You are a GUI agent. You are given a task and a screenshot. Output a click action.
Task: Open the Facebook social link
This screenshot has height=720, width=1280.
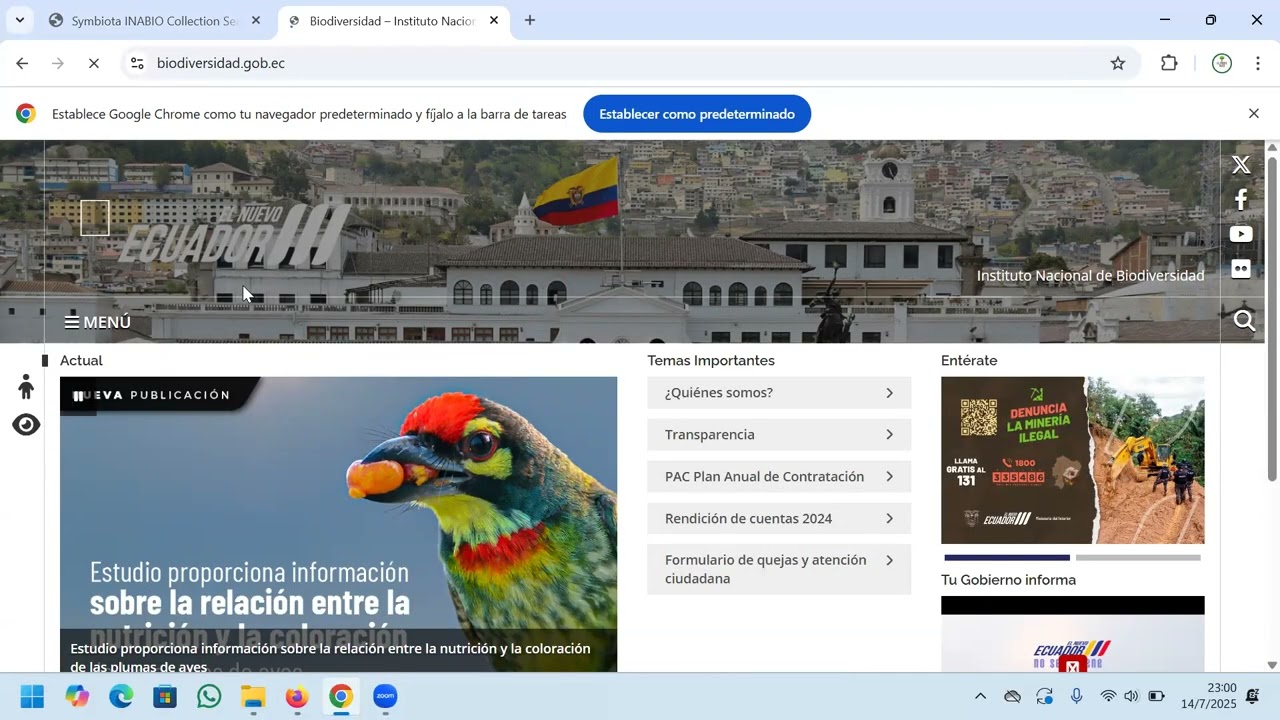click(1241, 200)
